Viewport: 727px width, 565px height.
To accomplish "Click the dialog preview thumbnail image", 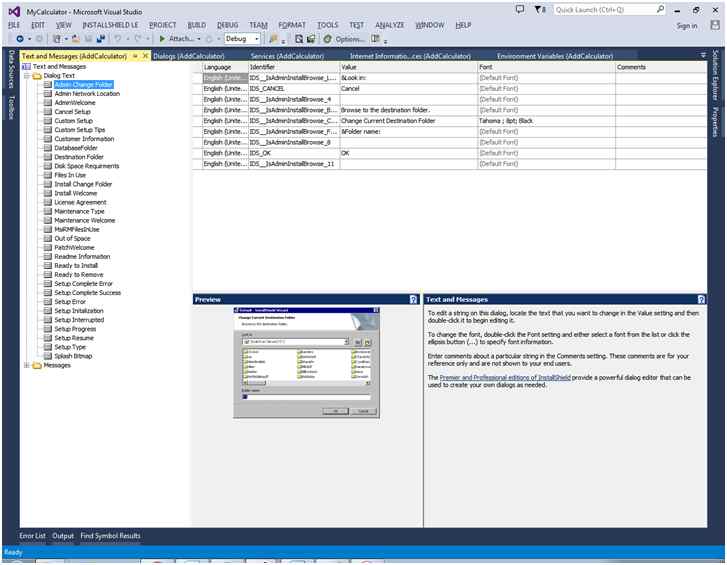I will [306, 362].
